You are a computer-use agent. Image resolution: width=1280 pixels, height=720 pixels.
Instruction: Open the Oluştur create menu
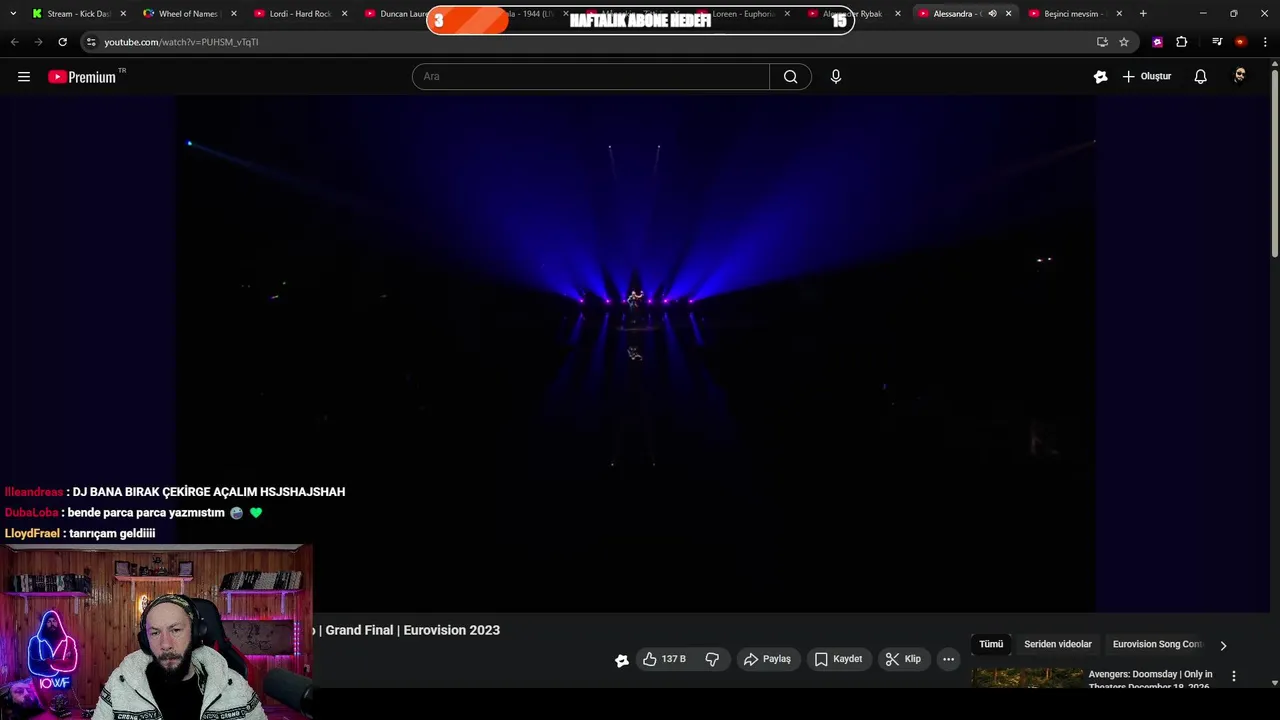(1146, 77)
